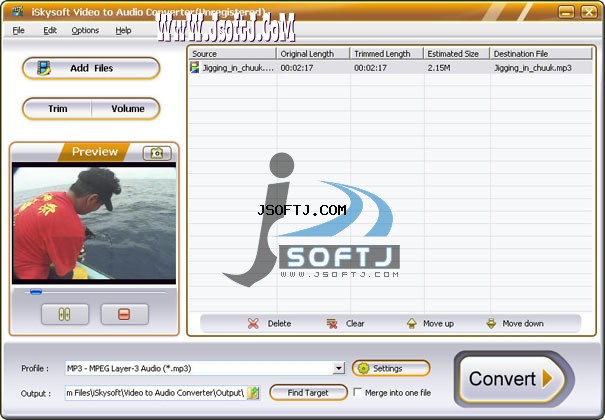The height and width of the screenshot is (420, 605).
Task: Open the Volume adjustment
Action: pos(126,109)
